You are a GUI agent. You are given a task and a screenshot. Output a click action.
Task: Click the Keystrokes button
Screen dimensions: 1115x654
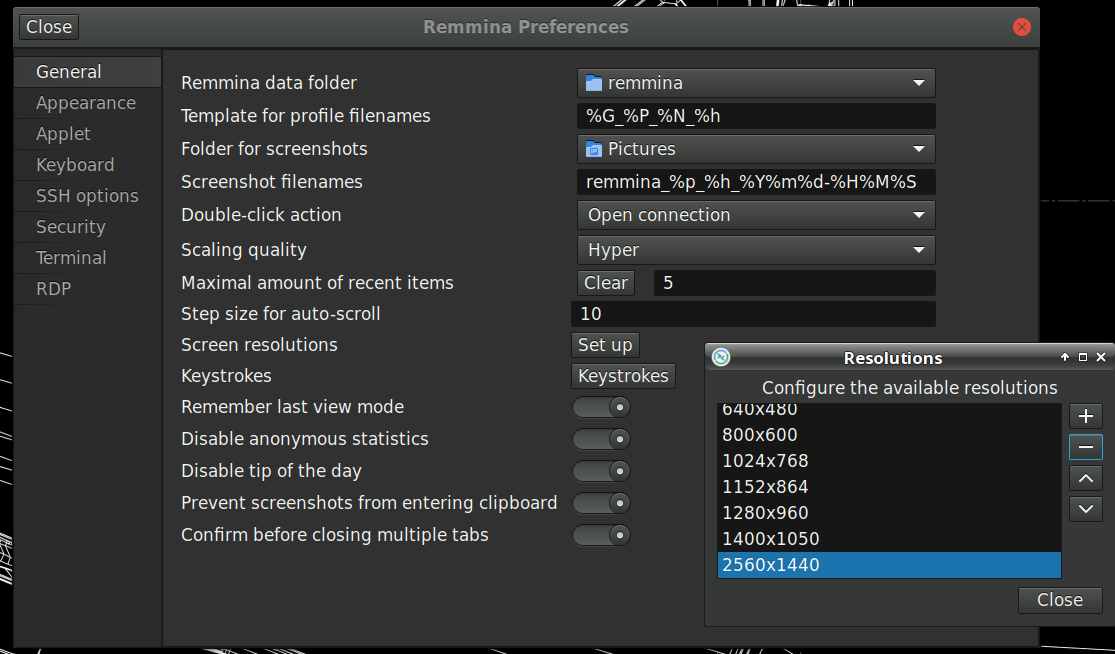tap(623, 376)
